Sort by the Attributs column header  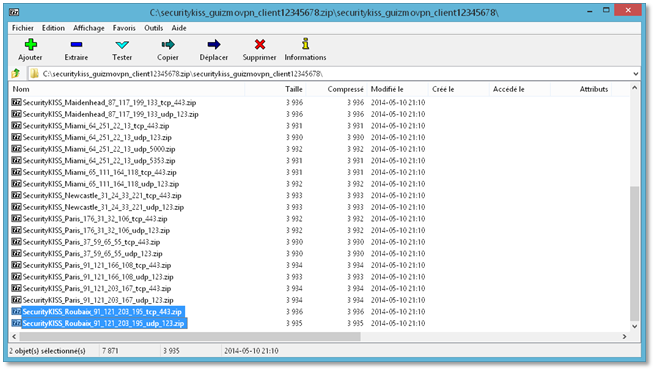[581, 89]
